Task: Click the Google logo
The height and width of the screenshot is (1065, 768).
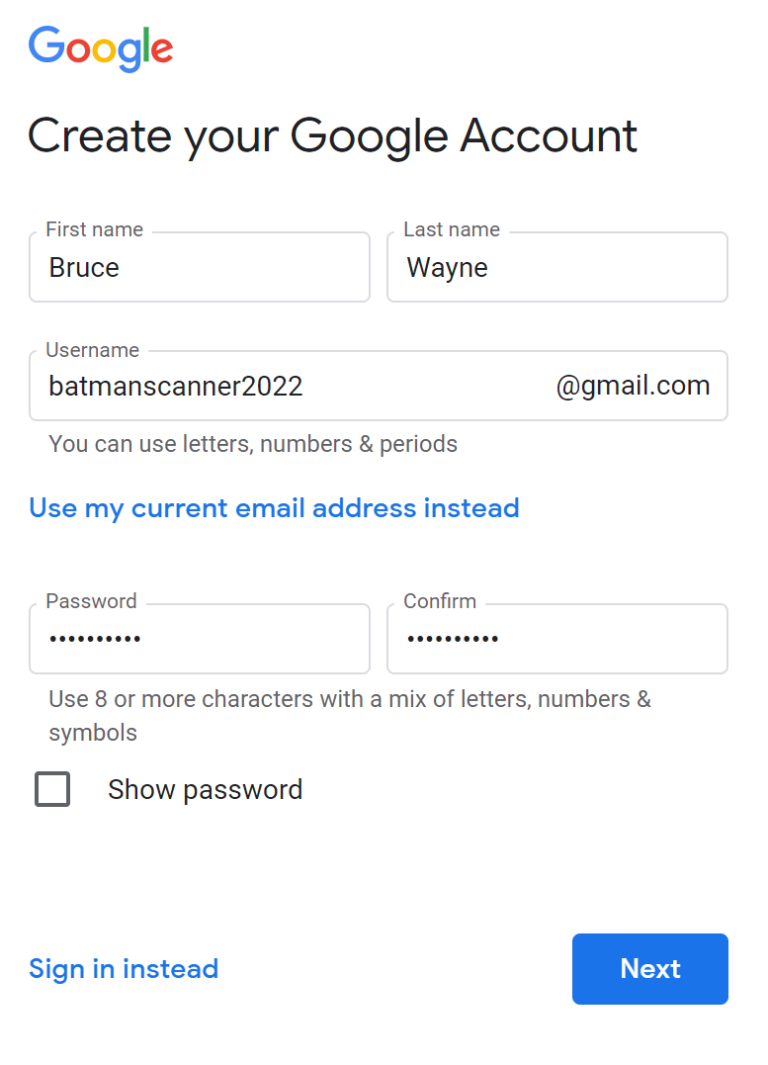Action: tap(100, 45)
